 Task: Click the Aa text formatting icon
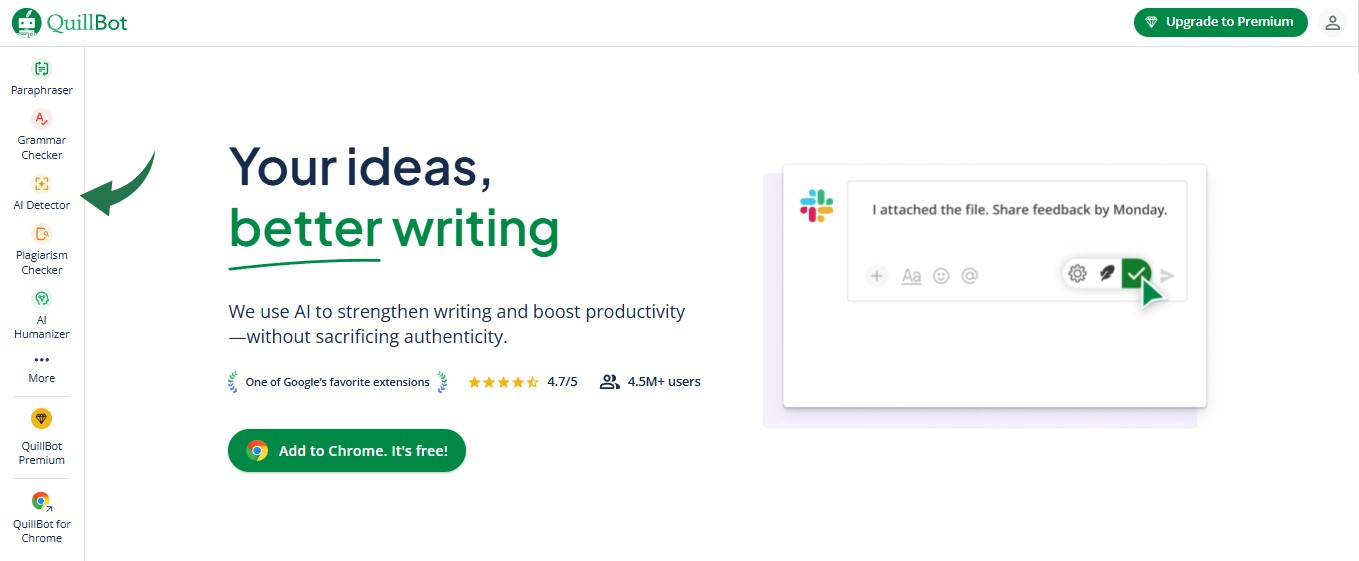[911, 276]
